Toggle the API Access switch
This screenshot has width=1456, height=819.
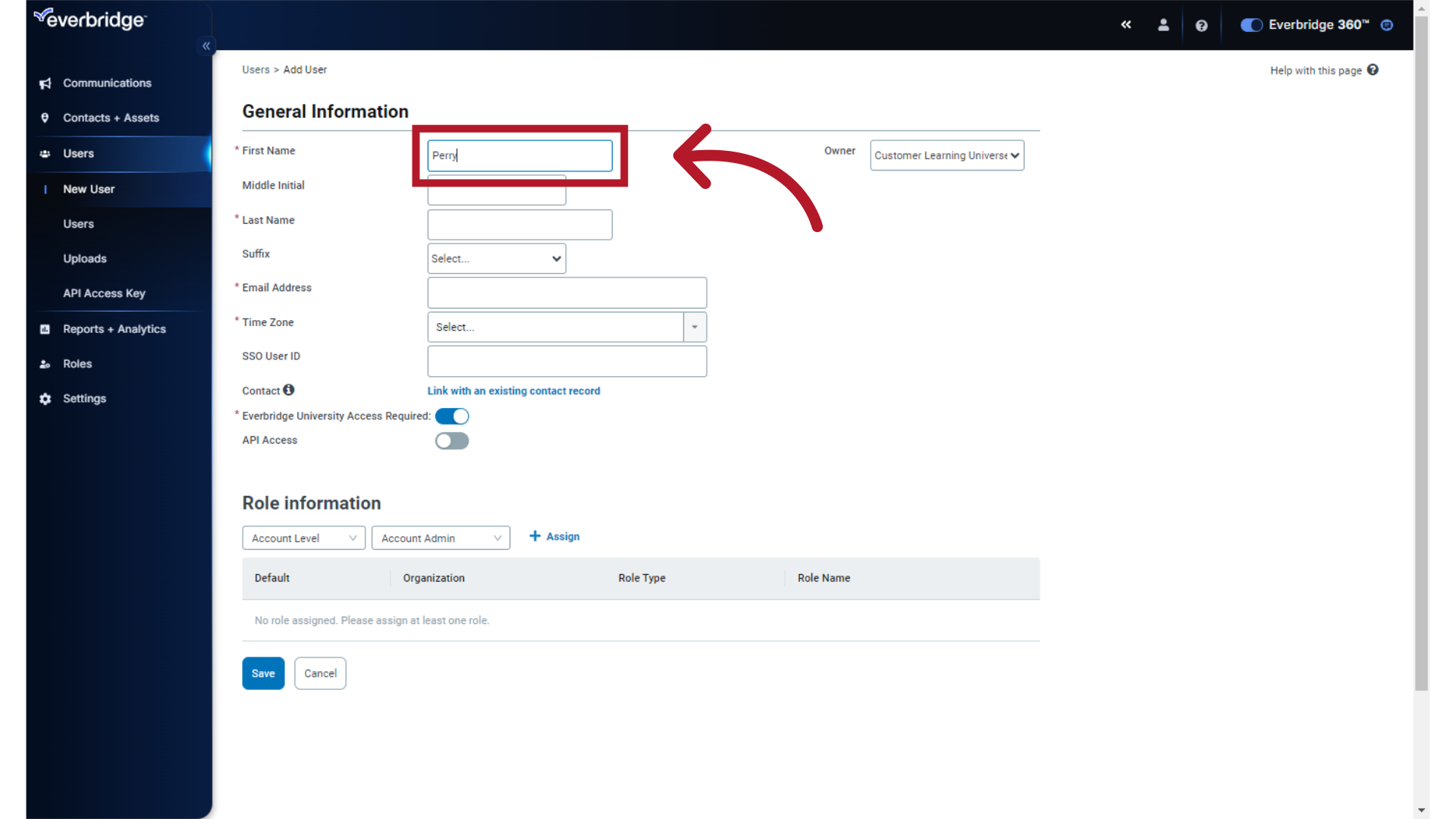452,440
